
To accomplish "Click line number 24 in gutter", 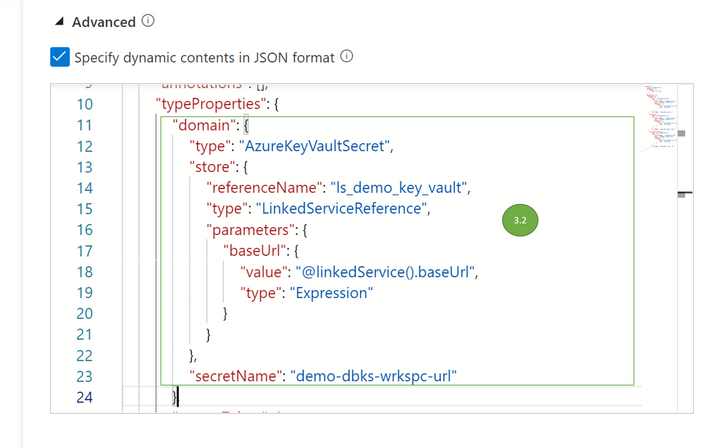I will pos(84,397).
